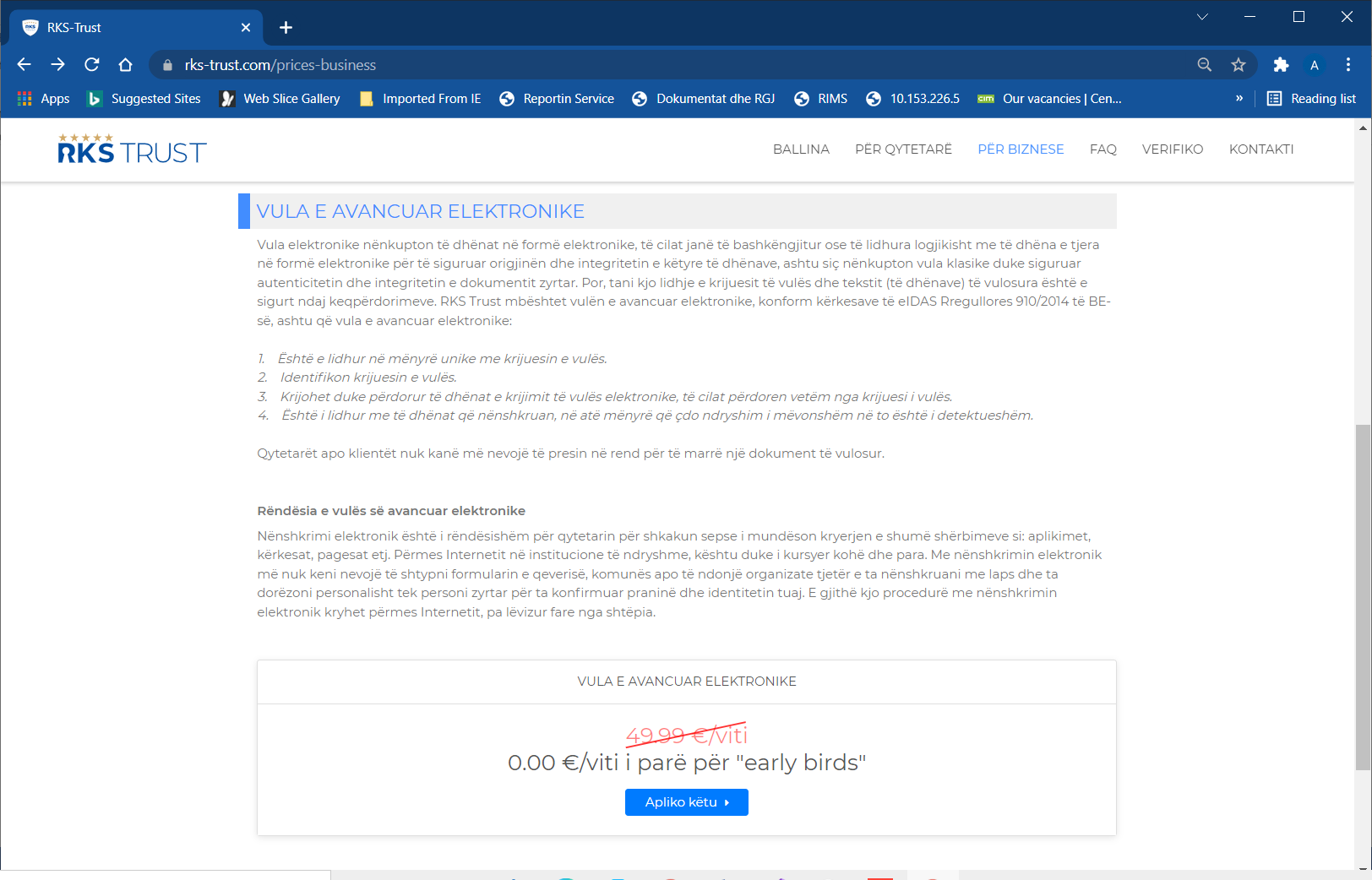Screen dimensions: 1372x880
Task: Open the zoom magnifier icon in address bar
Action: coord(1205,65)
